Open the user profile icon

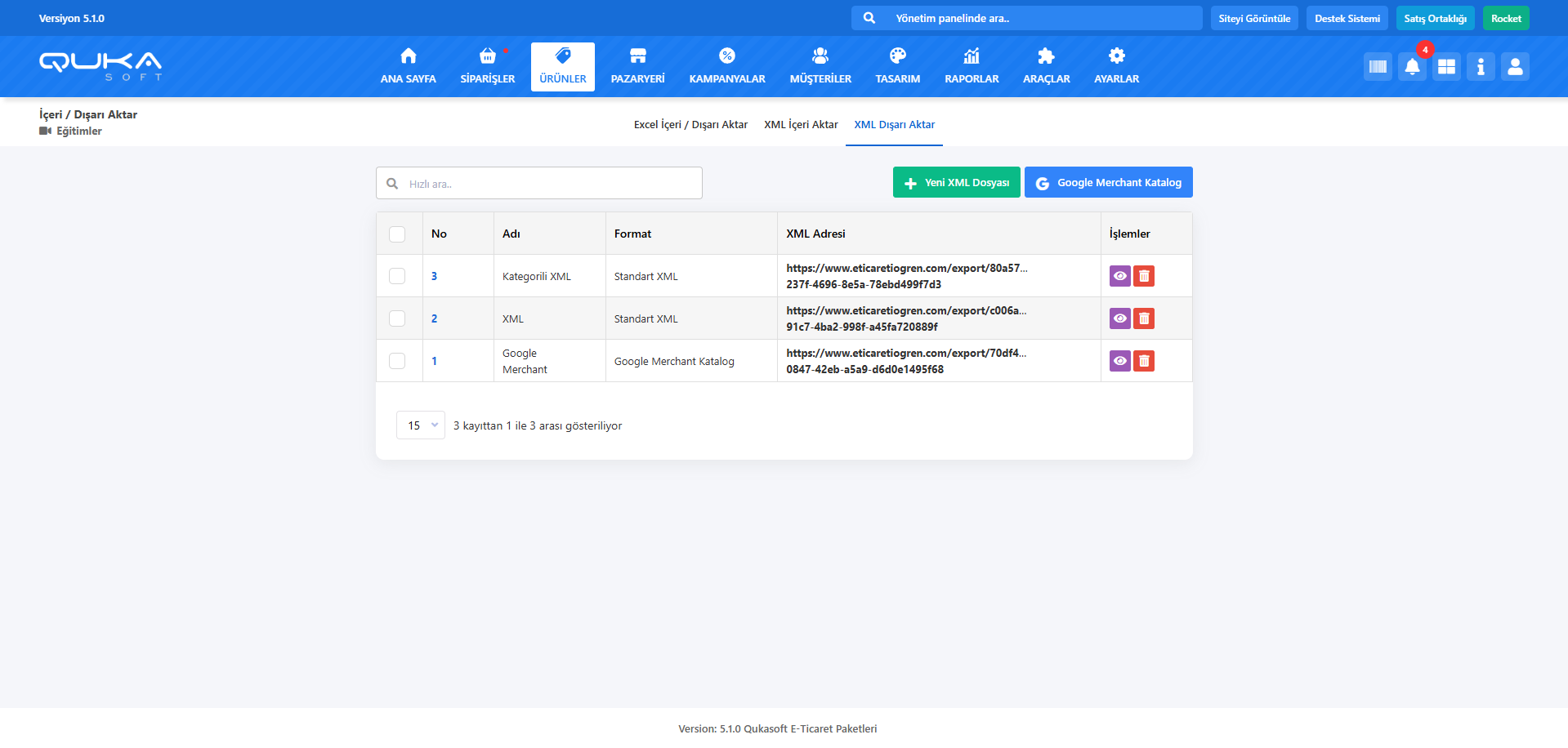[1515, 67]
